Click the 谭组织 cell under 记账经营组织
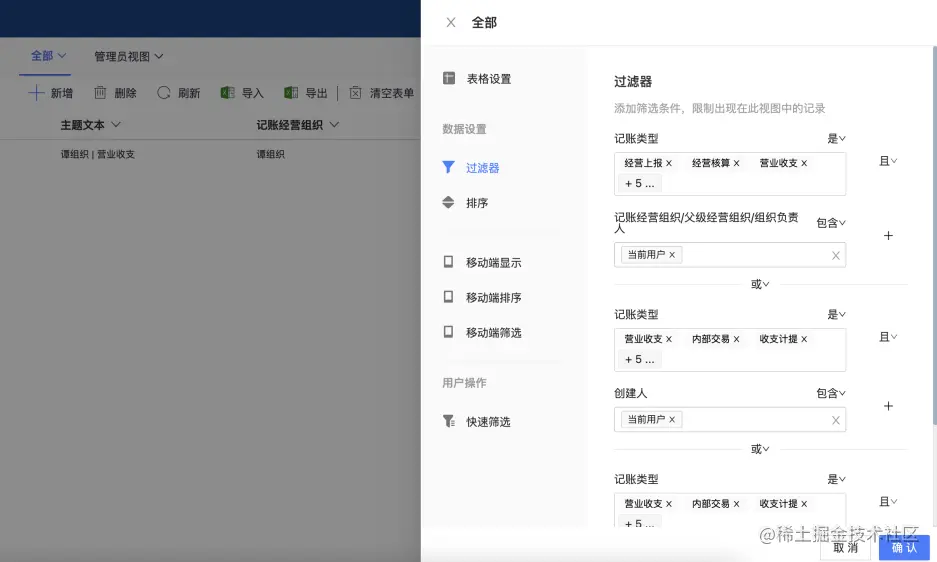Viewport: 937px width, 562px height. click(x=271, y=154)
